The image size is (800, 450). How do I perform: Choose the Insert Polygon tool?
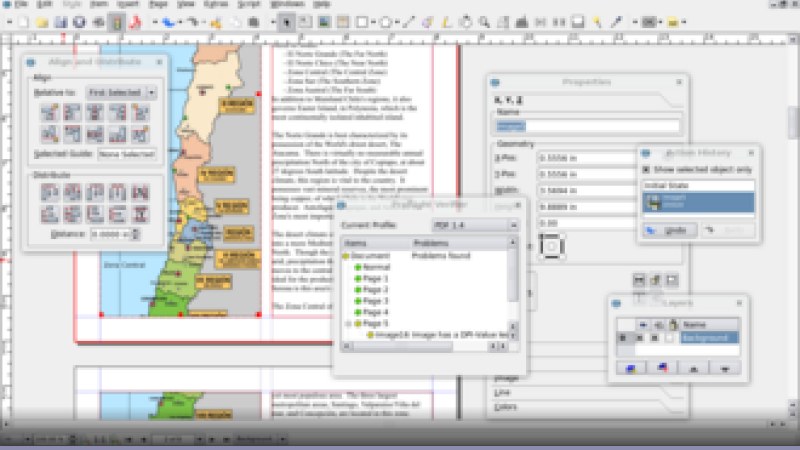386,22
